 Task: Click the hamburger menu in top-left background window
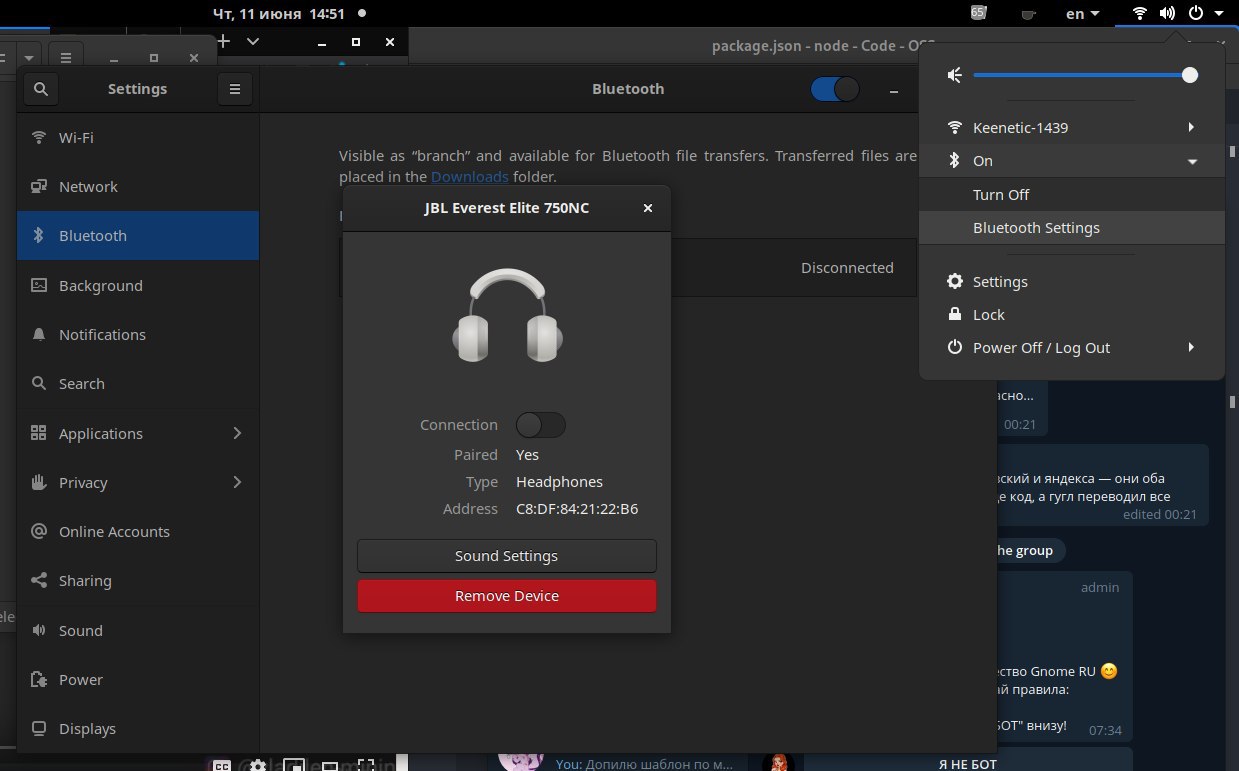65,58
